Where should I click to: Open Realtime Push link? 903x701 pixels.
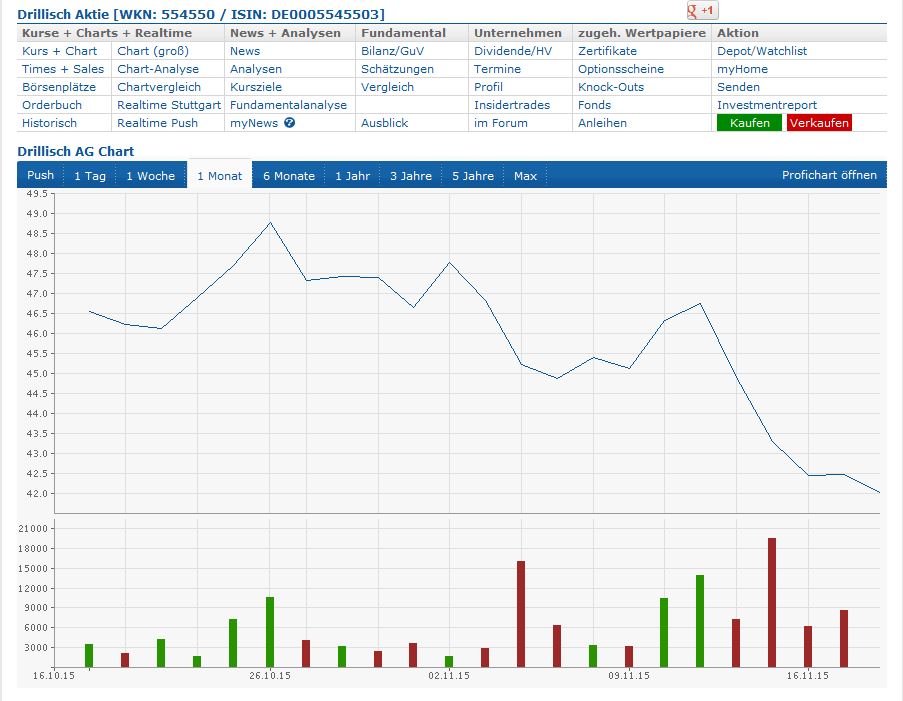[x=157, y=123]
